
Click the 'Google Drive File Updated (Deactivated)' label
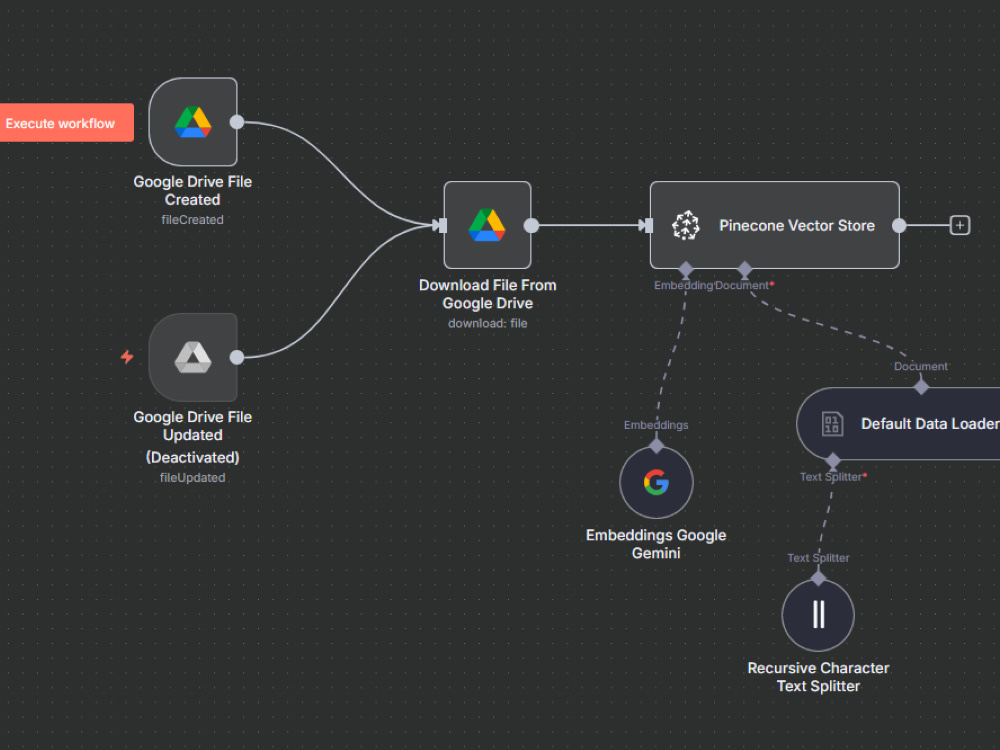(x=193, y=437)
